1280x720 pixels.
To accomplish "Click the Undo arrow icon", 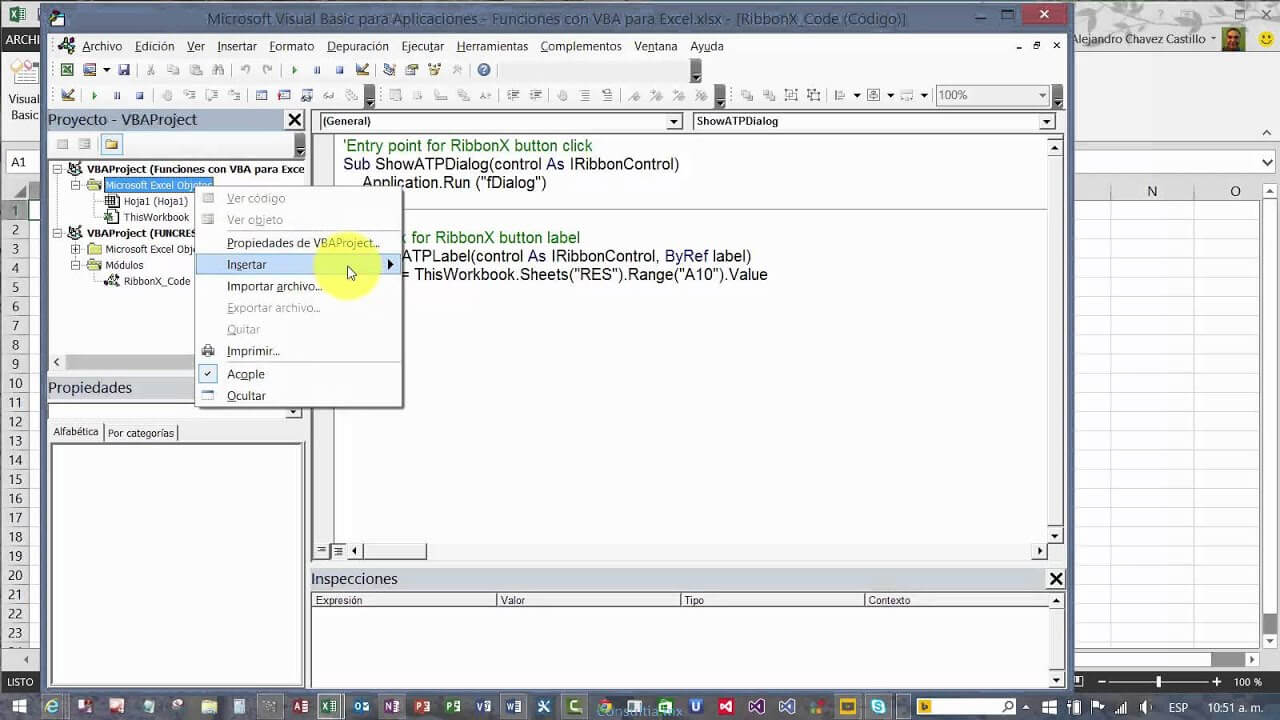I will tap(246, 70).
